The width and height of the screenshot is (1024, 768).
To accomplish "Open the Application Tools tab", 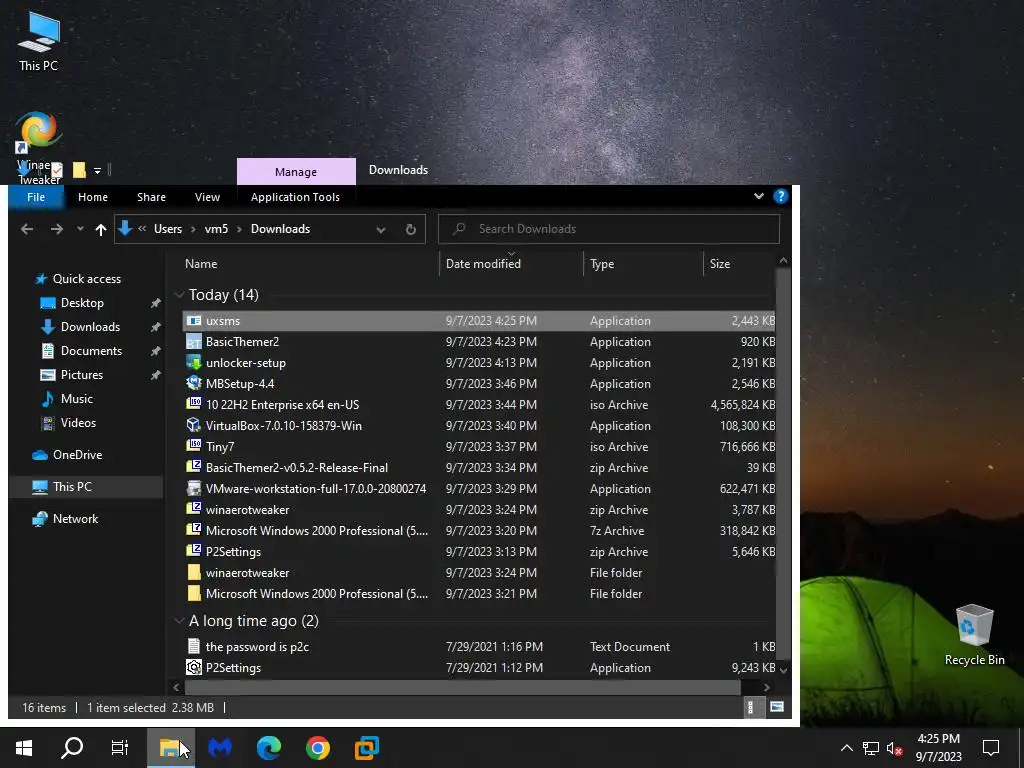I will [295, 197].
